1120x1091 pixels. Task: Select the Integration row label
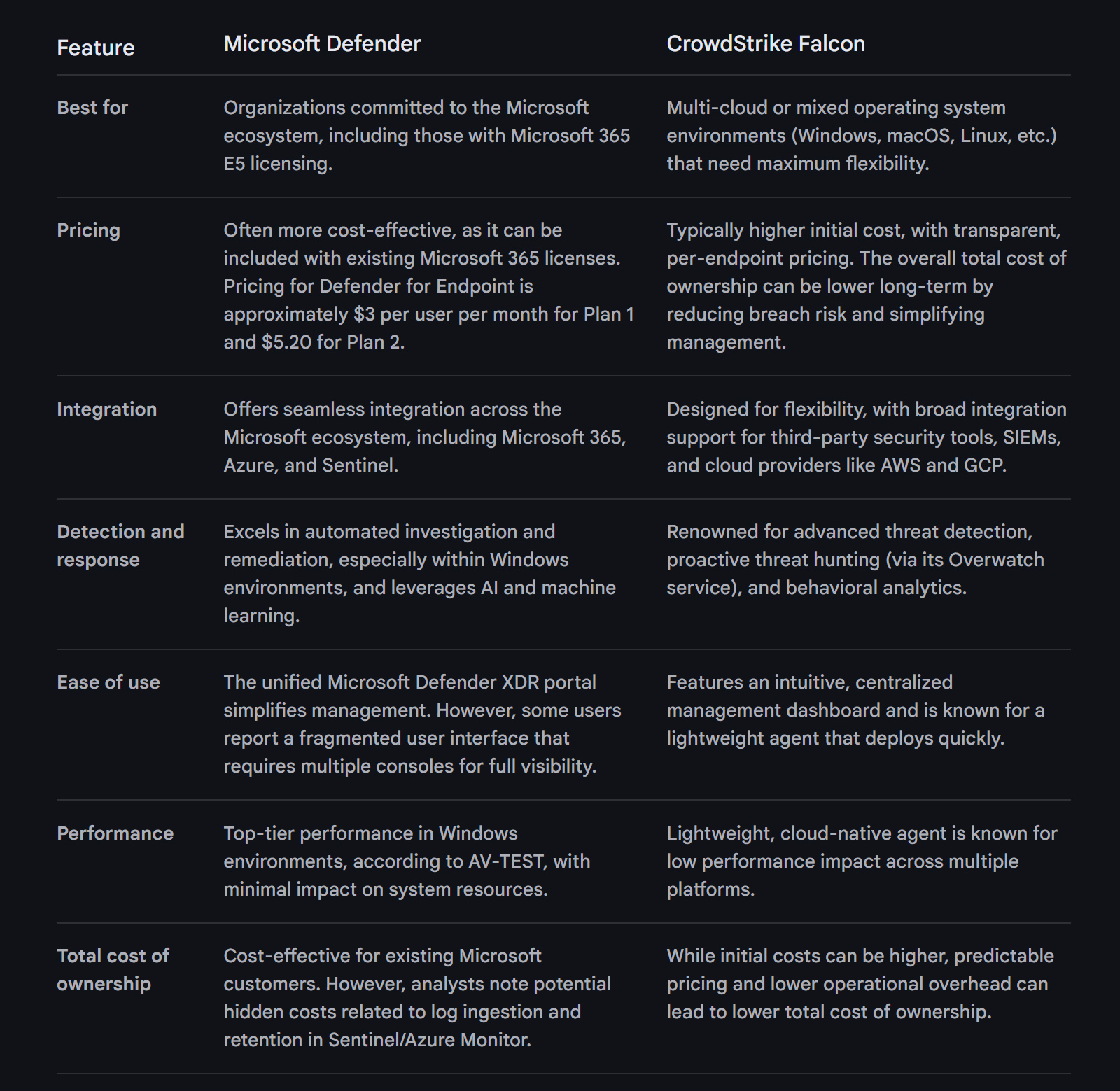coord(106,409)
